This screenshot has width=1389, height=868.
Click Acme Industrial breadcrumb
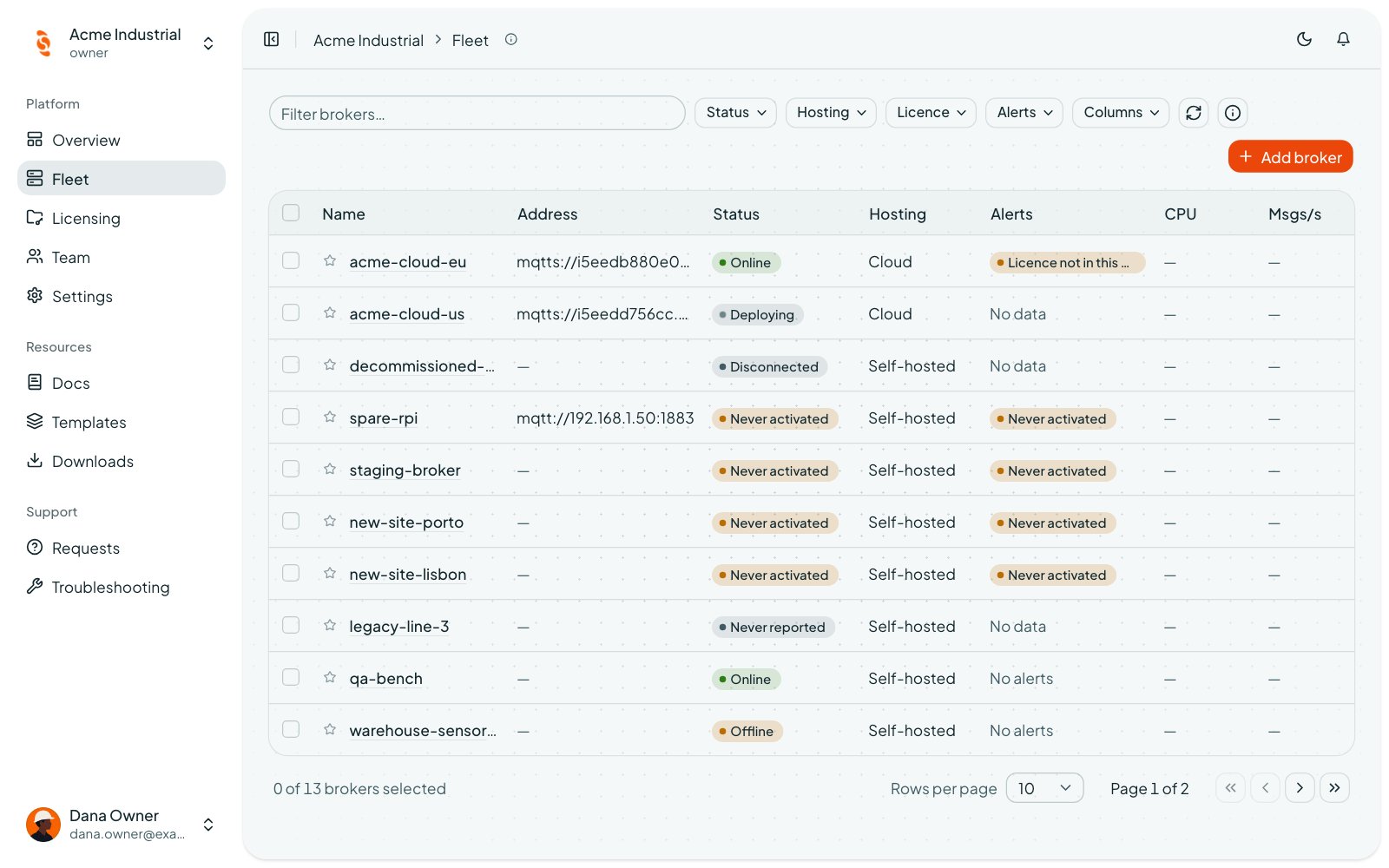pyautogui.click(x=368, y=40)
